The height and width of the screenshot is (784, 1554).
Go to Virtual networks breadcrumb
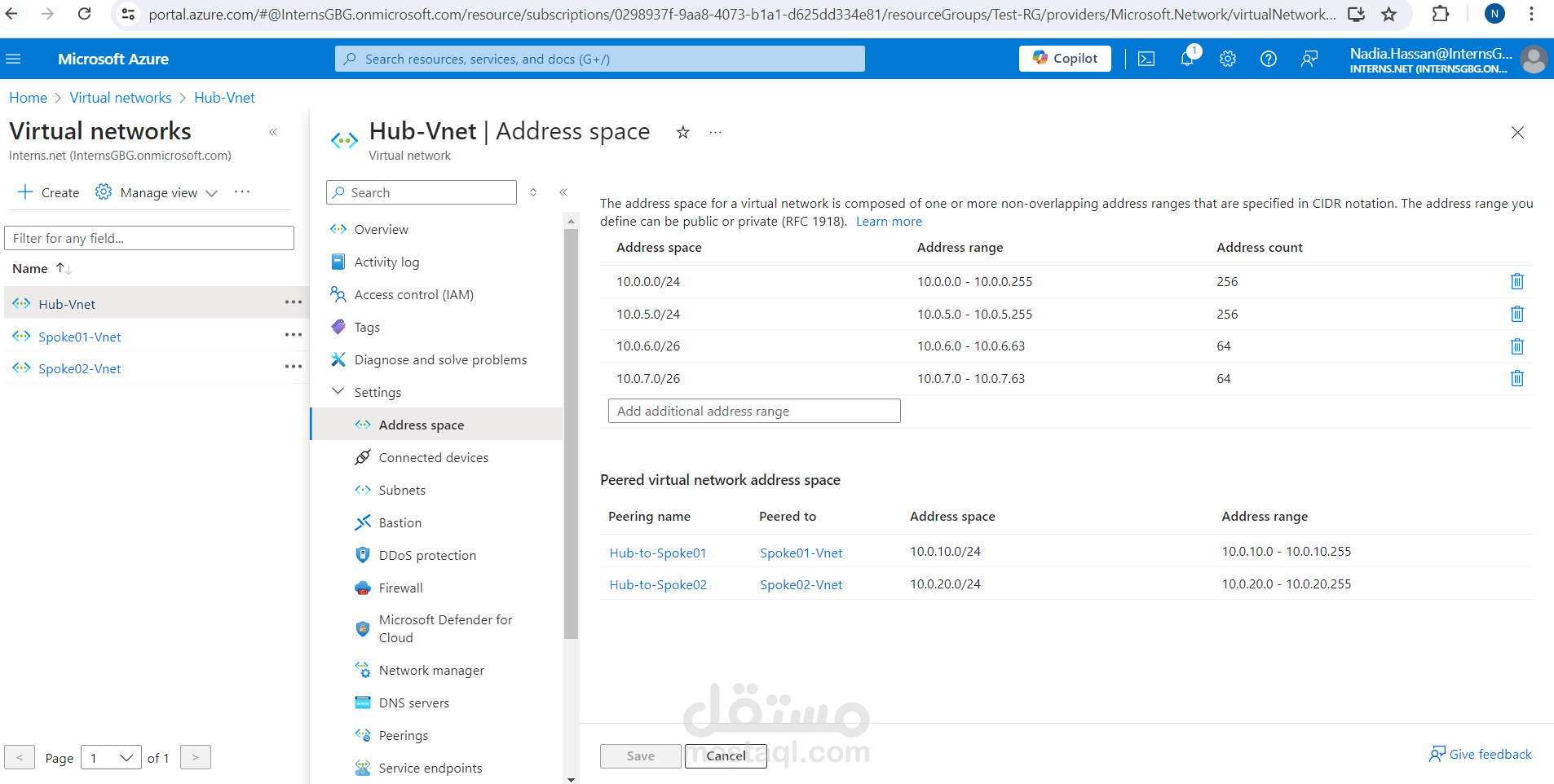(121, 98)
